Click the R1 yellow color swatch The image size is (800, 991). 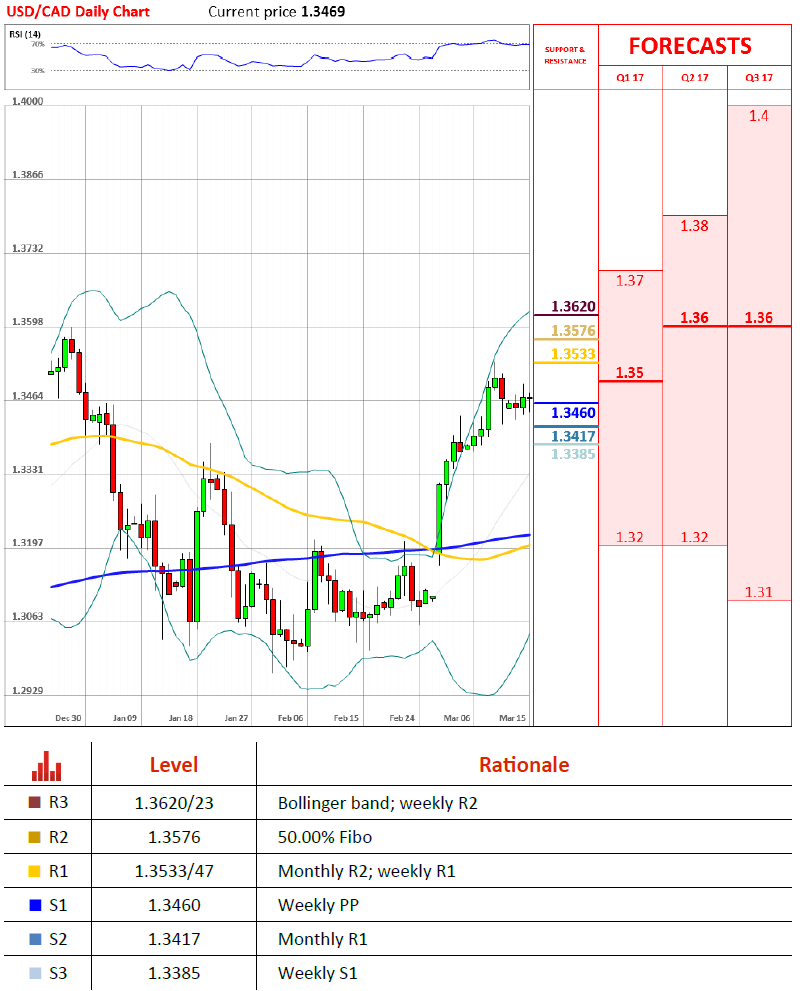coord(35,871)
